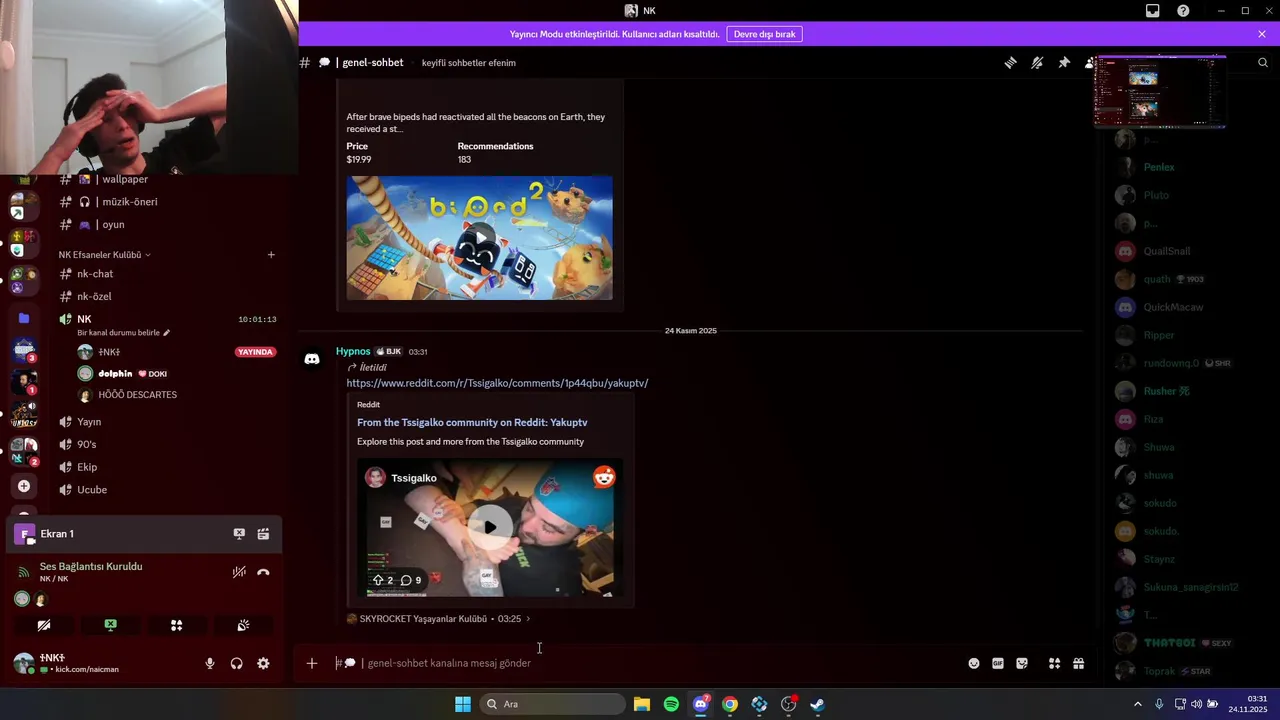Open Discord help question-mark icon
Screen dimensions: 1280x720
(x=1183, y=11)
